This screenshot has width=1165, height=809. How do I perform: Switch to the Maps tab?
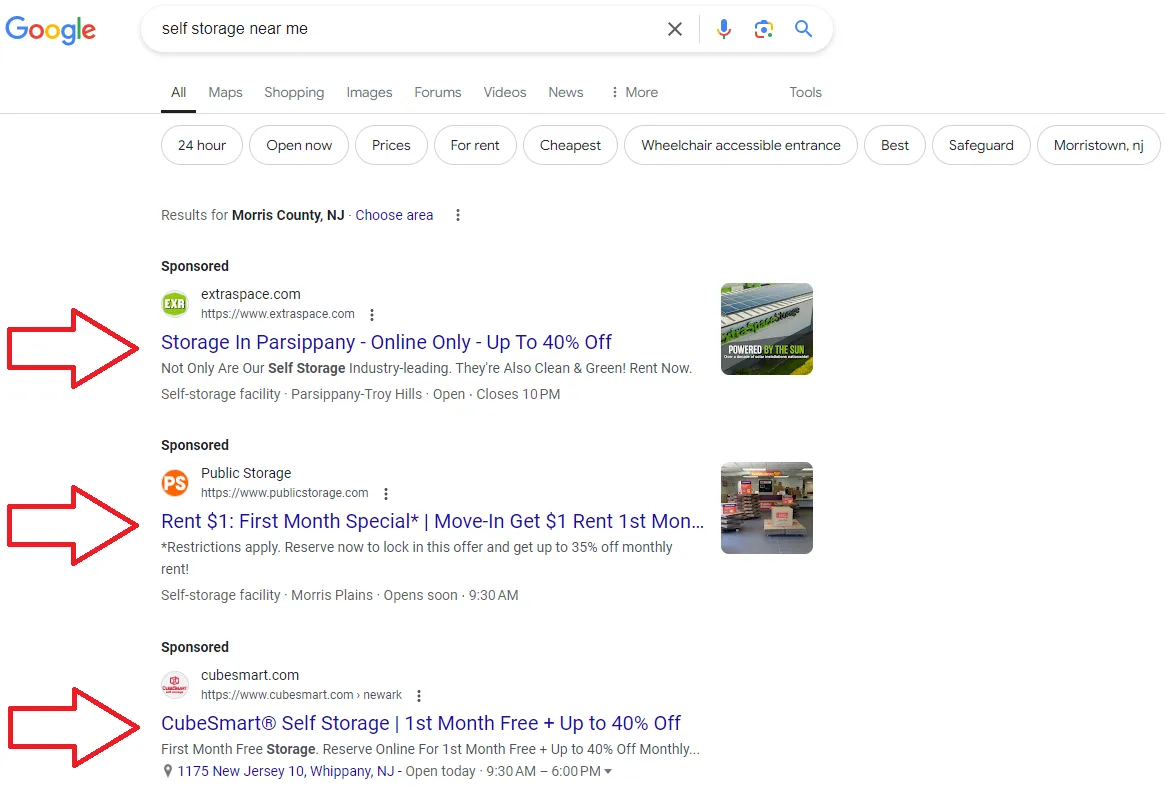[x=225, y=92]
